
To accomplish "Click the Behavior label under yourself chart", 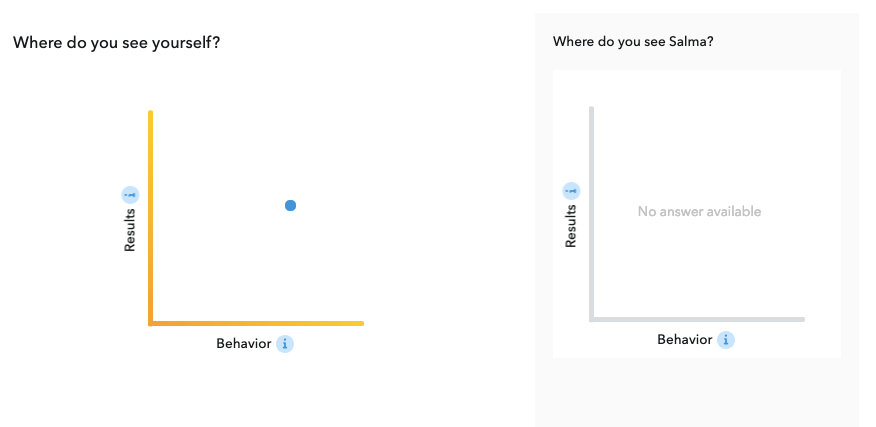I will (244, 344).
